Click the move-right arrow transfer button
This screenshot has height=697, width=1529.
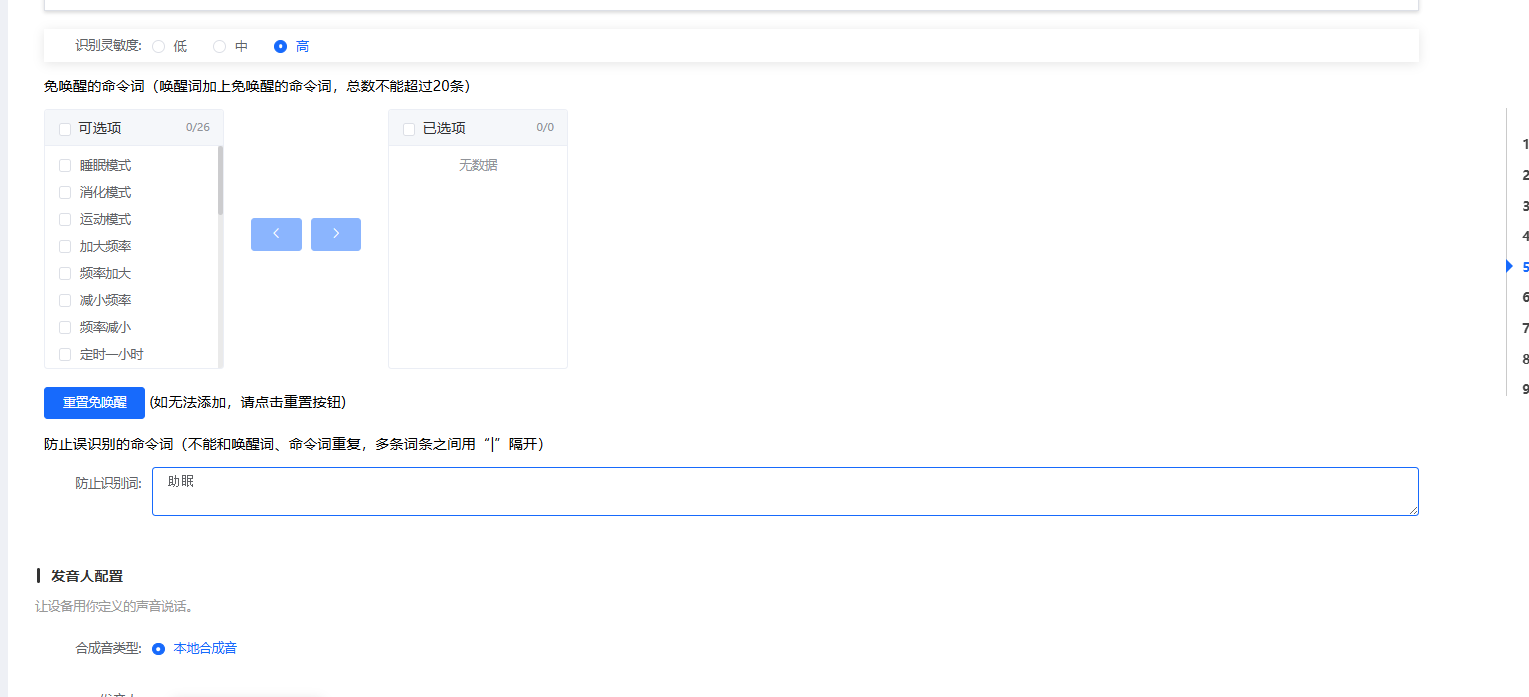pyautogui.click(x=336, y=234)
